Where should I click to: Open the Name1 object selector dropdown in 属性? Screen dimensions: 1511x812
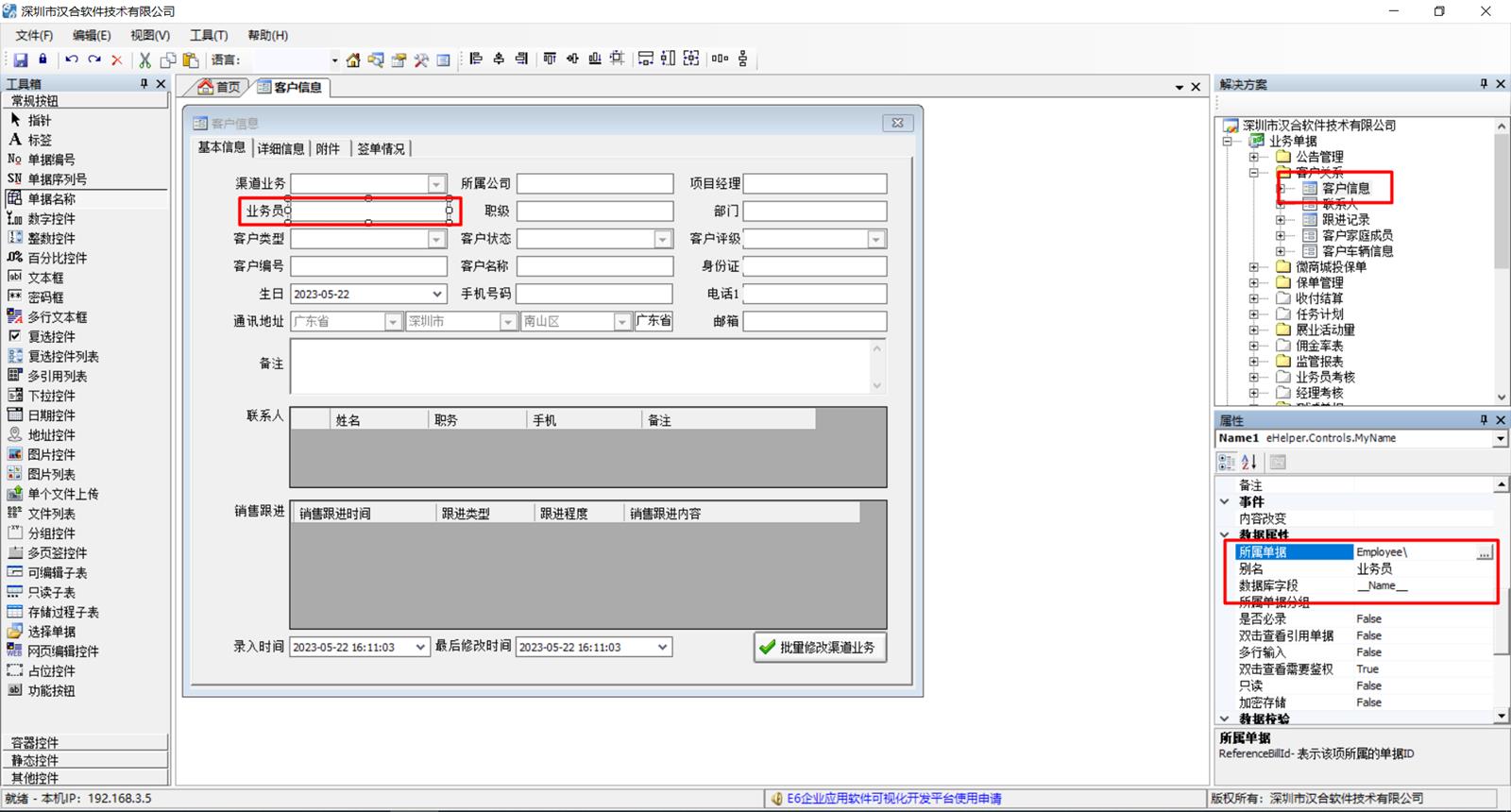click(1500, 438)
